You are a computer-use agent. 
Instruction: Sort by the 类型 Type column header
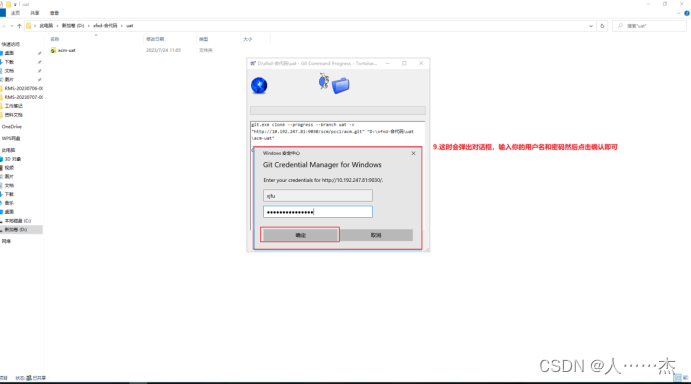click(203, 39)
